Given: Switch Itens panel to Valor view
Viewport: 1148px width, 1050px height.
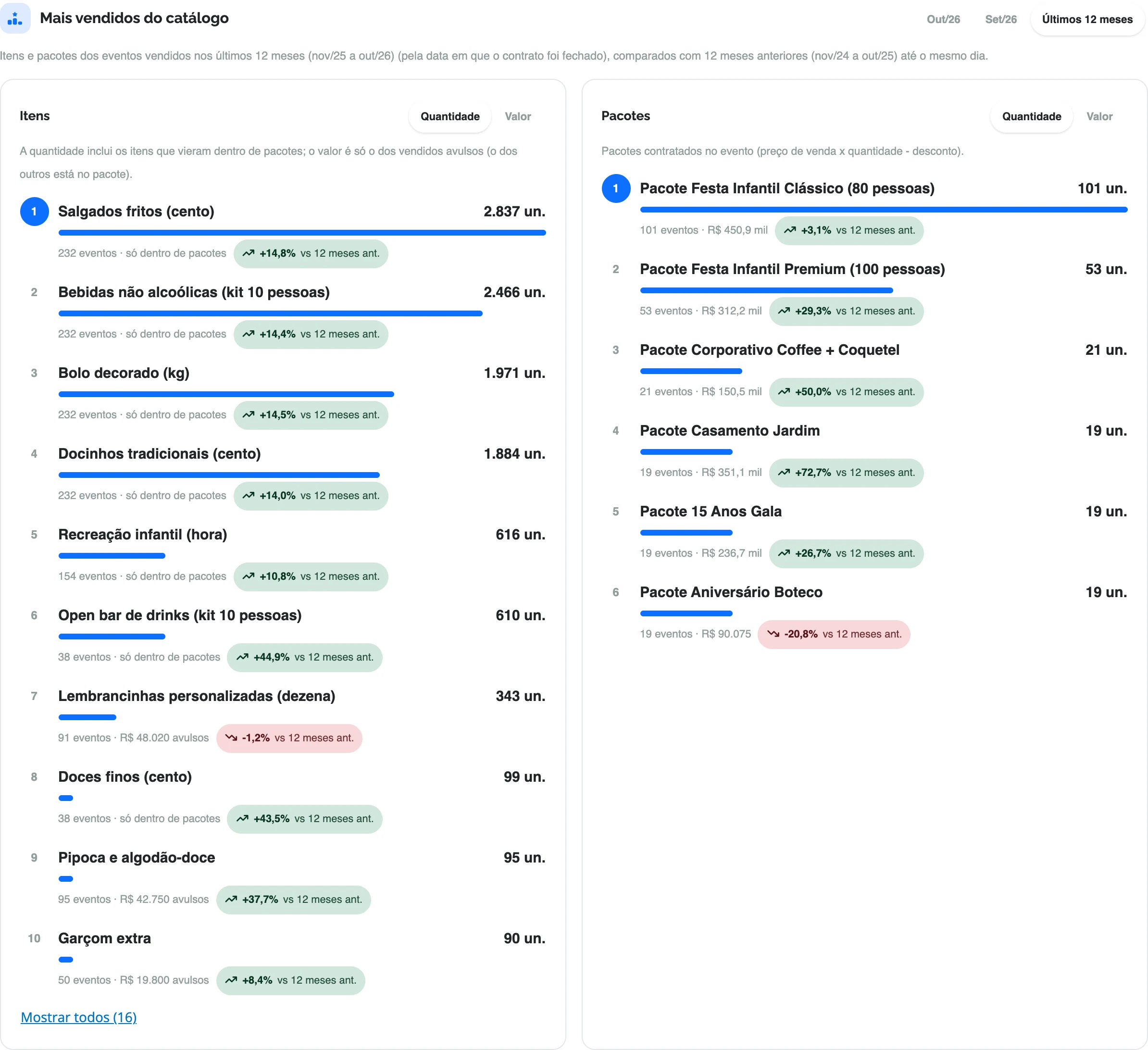Looking at the screenshot, I should (x=518, y=117).
